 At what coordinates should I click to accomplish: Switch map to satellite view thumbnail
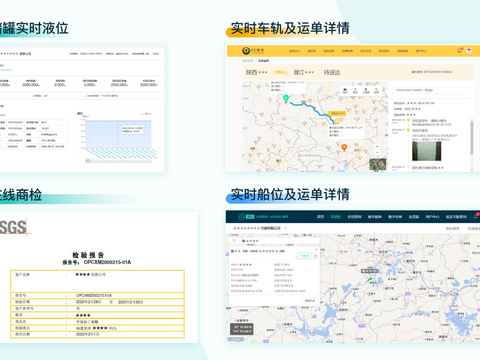pyautogui.click(x=378, y=164)
